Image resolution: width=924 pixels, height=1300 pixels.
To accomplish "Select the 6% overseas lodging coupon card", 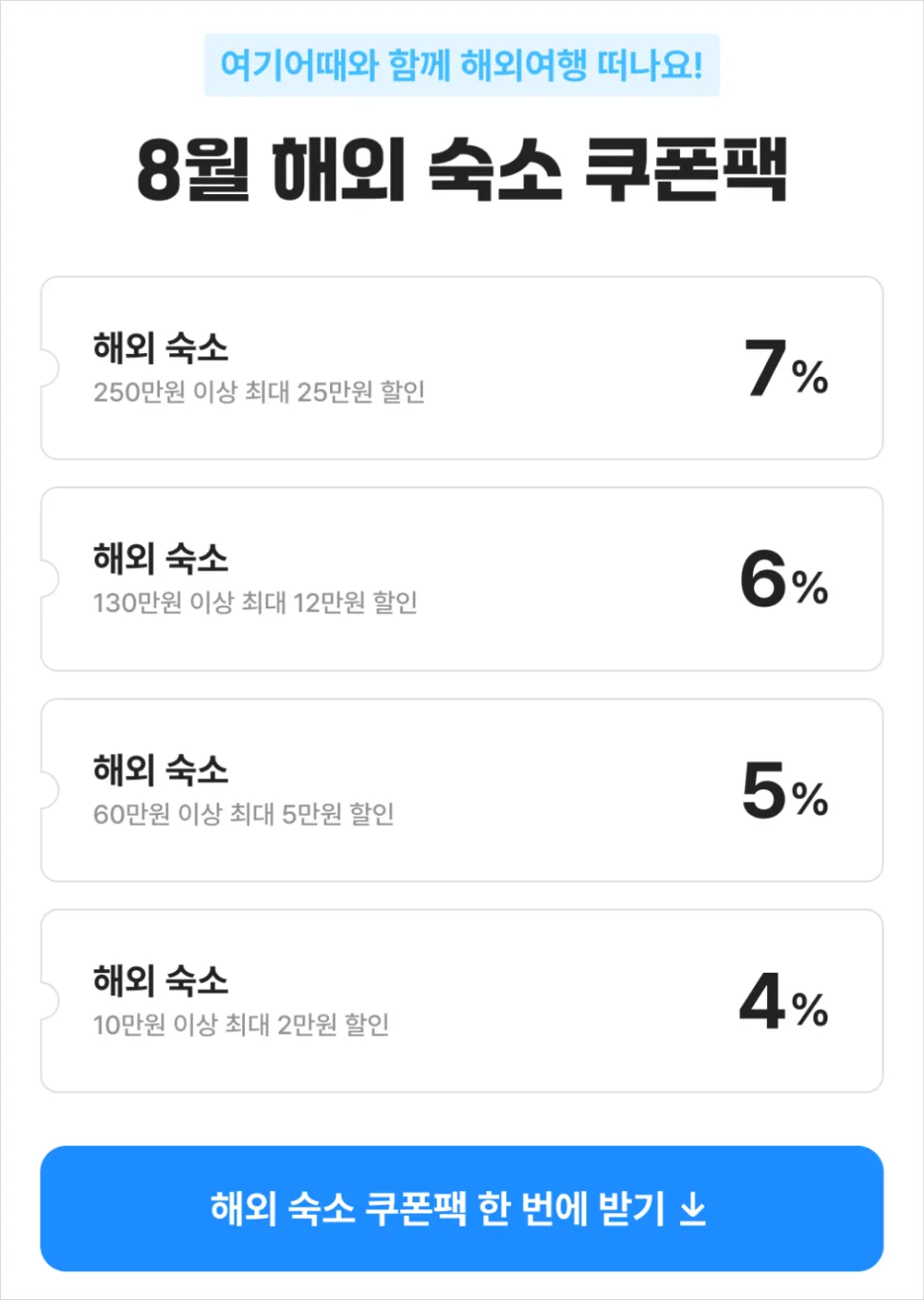I will 461,579.
